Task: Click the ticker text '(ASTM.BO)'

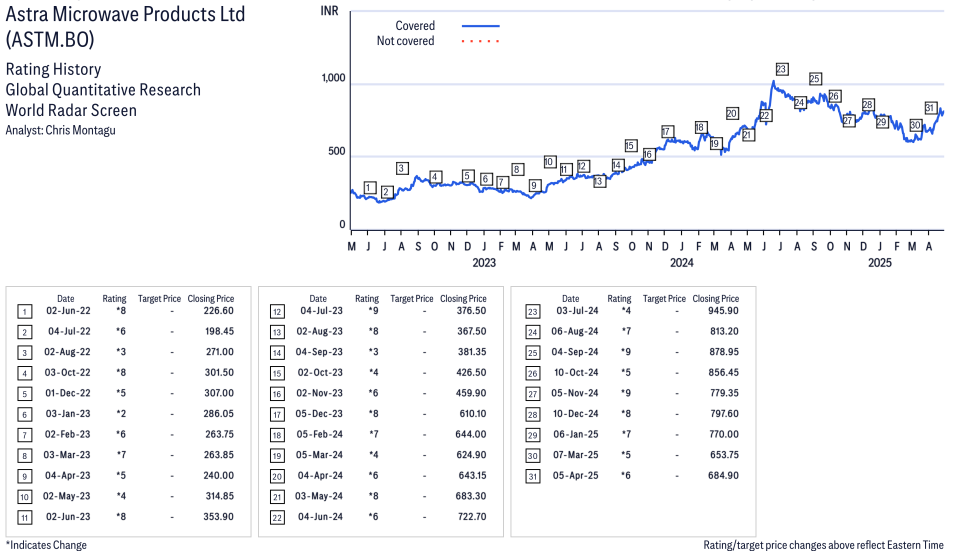Action: (50, 40)
